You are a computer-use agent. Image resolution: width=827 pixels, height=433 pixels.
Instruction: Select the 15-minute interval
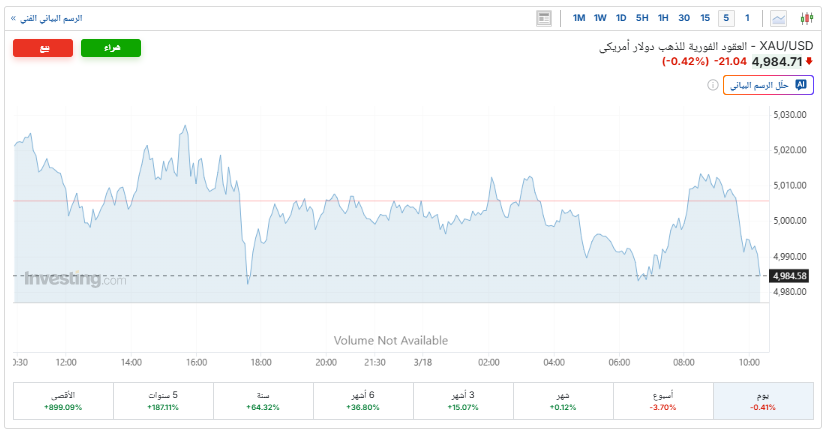705,18
